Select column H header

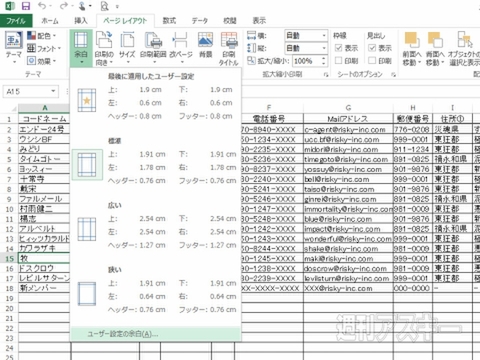[x=413, y=108]
